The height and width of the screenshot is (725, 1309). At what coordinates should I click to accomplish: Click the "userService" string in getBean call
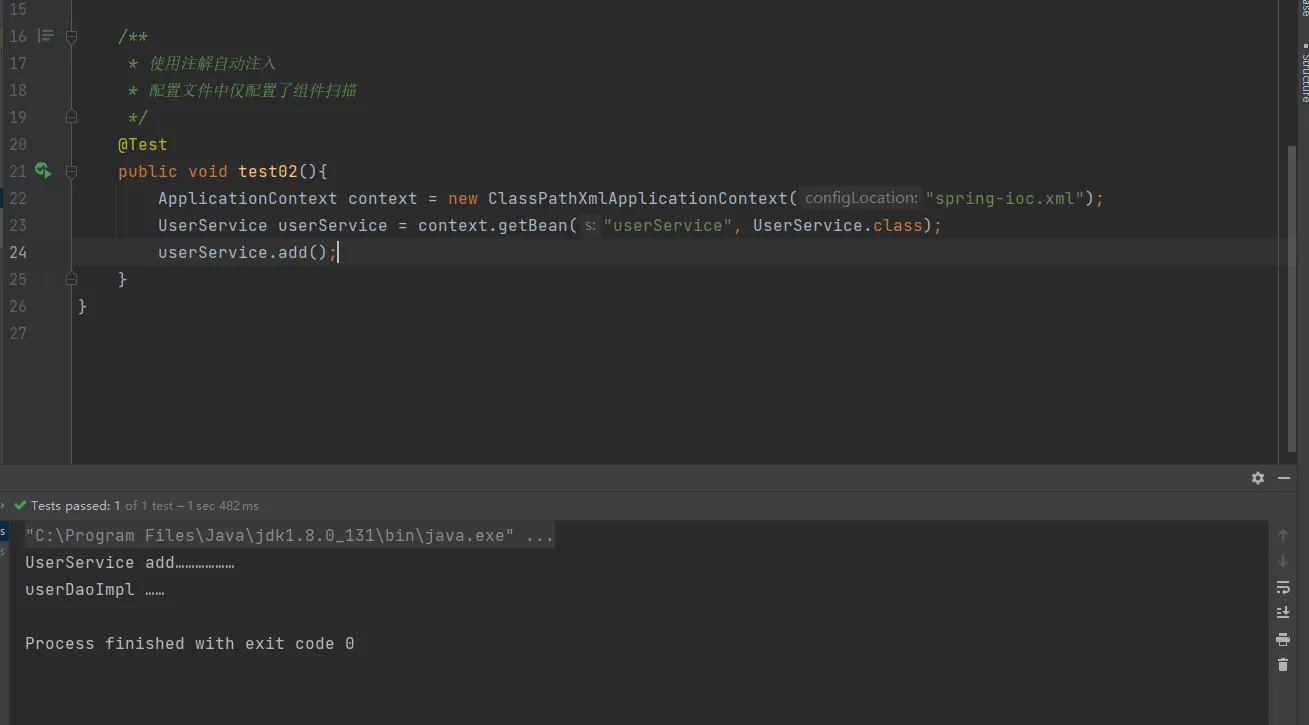click(x=668, y=225)
